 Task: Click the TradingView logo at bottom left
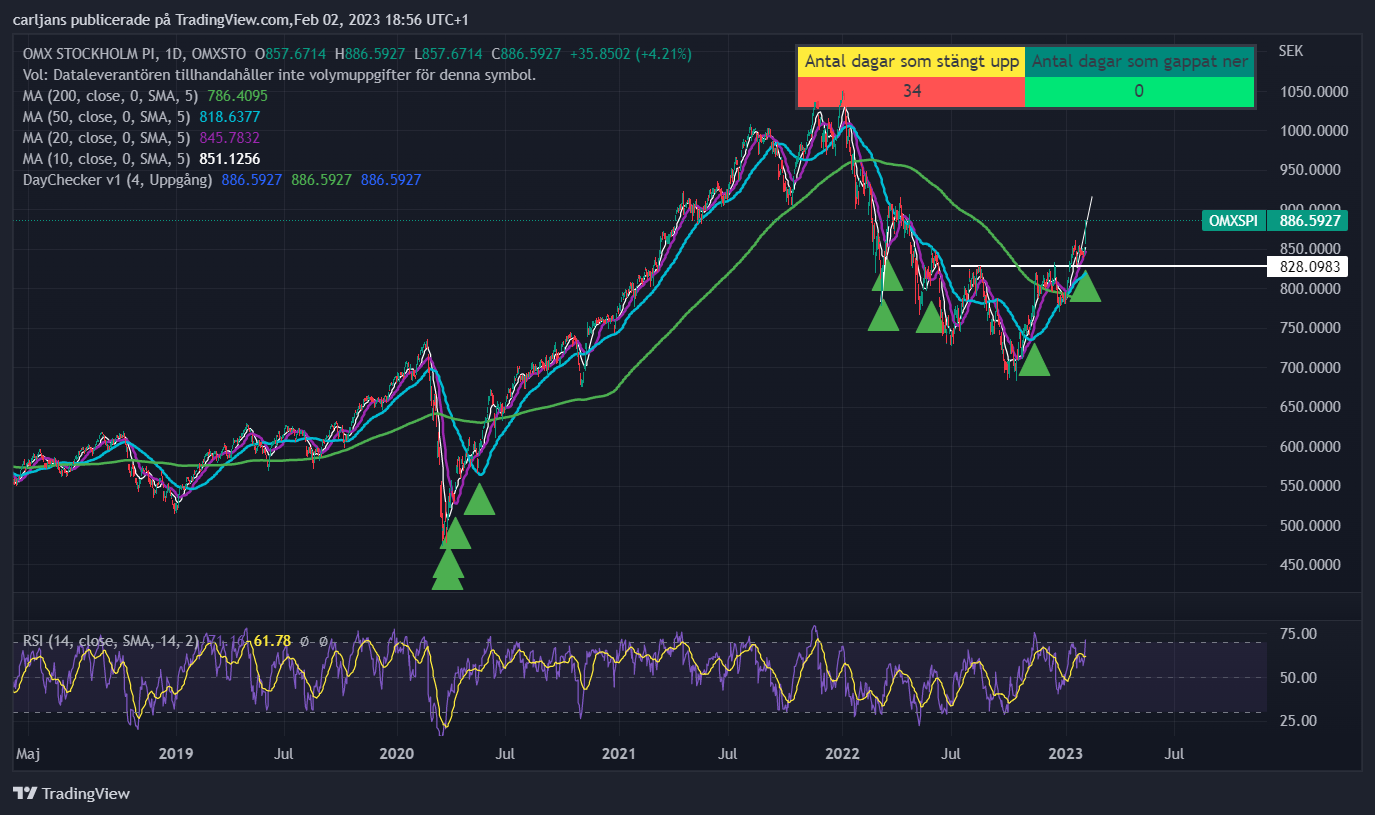pos(71,793)
